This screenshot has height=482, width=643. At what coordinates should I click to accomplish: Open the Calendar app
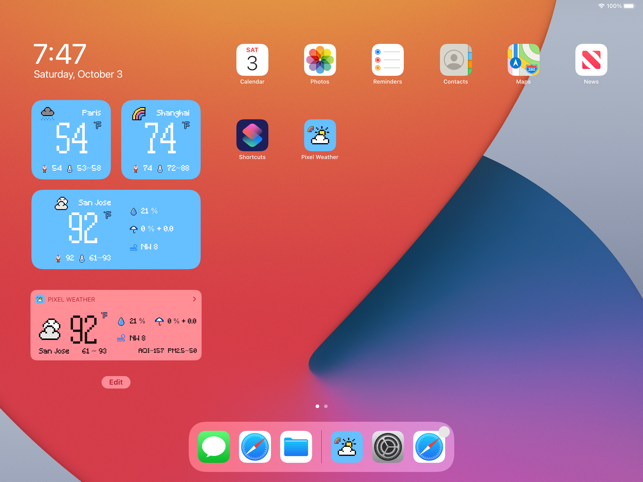(252, 60)
